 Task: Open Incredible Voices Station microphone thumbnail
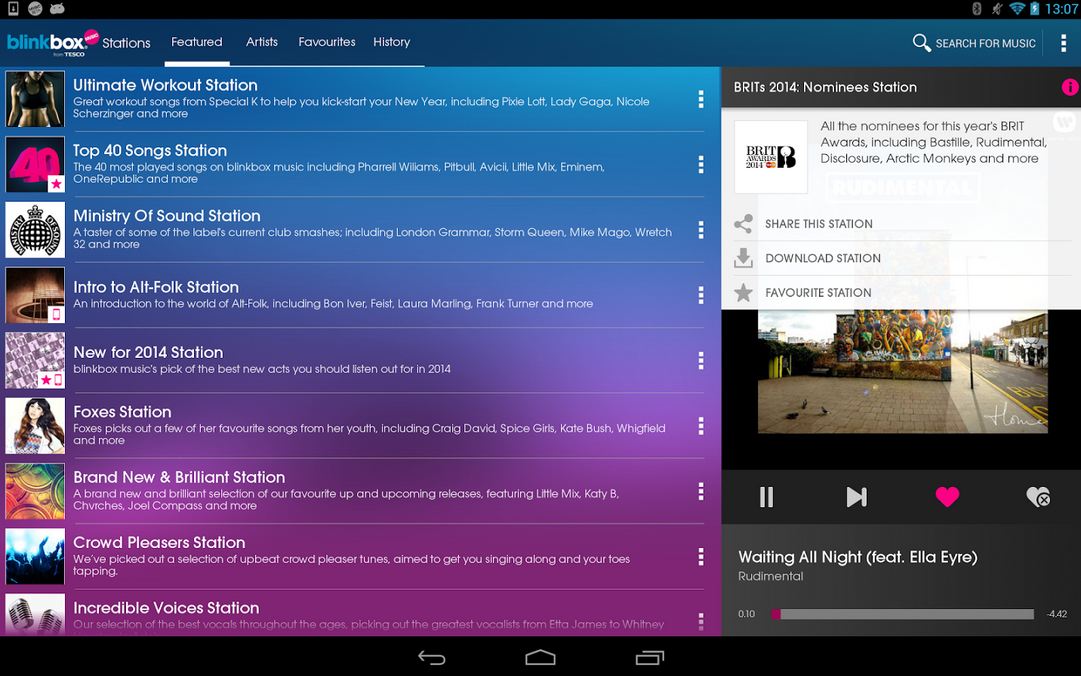[35, 613]
